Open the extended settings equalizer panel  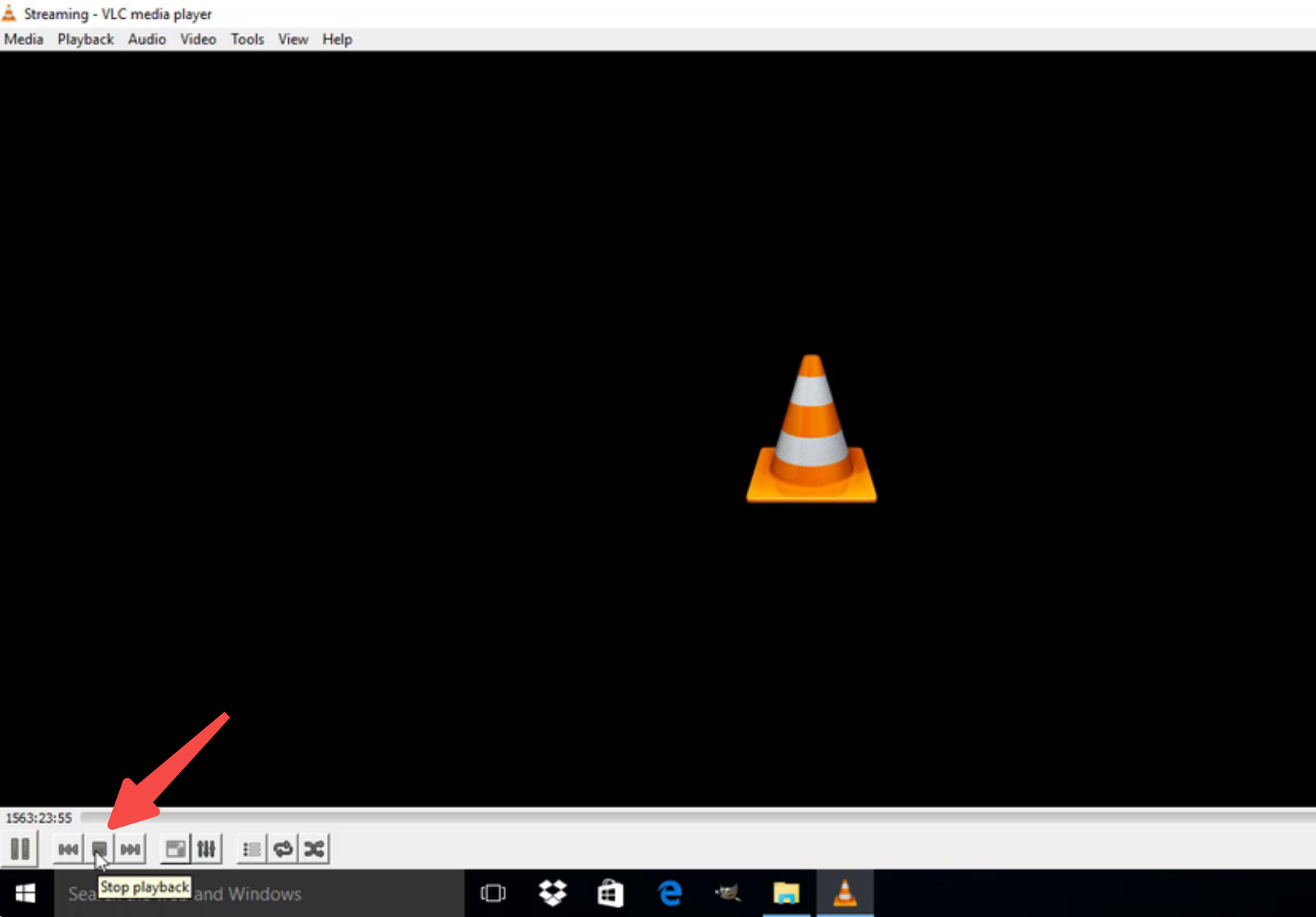tap(206, 848)
